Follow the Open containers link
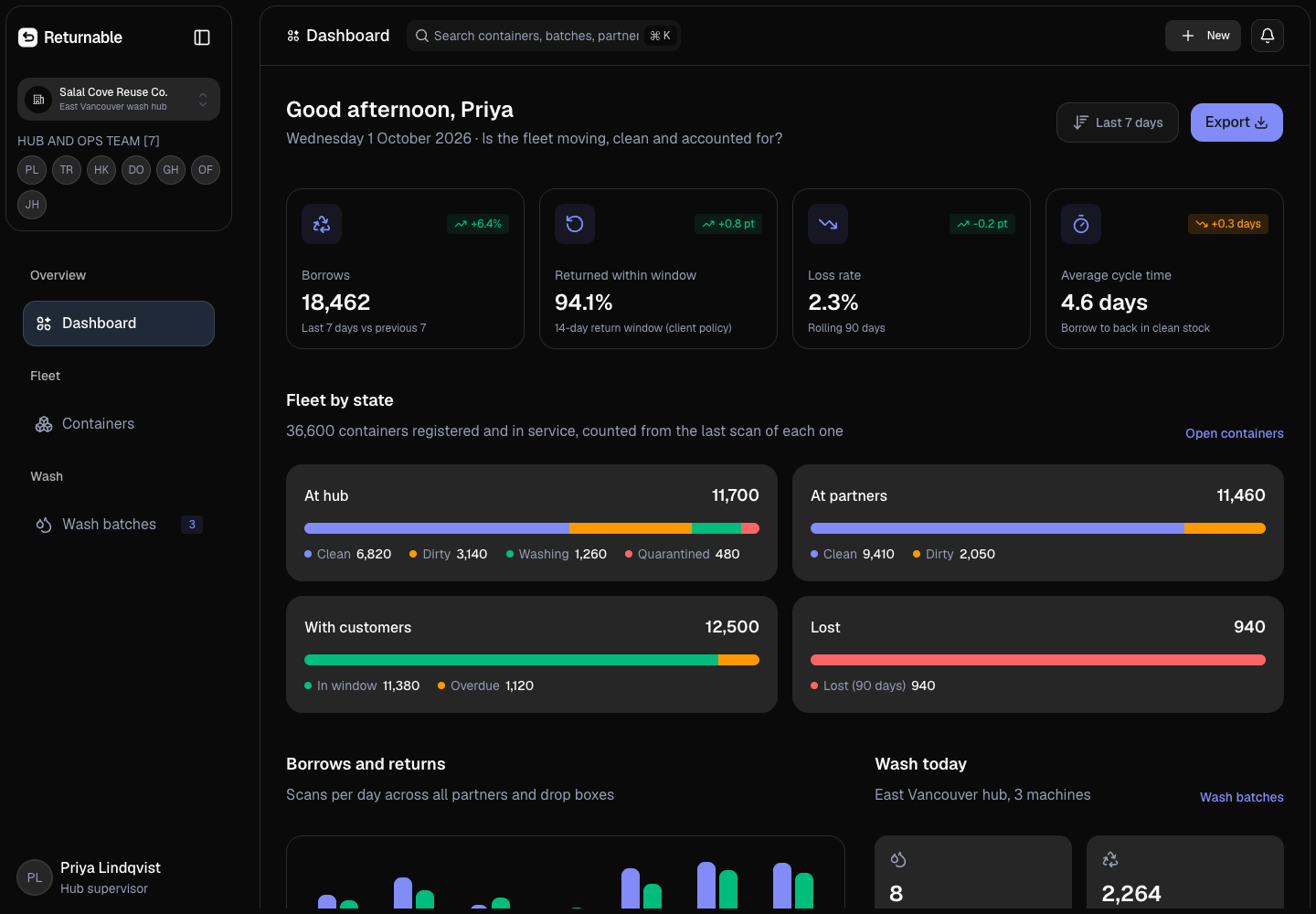1316x914 pixels. click(x=1235, y=433)
